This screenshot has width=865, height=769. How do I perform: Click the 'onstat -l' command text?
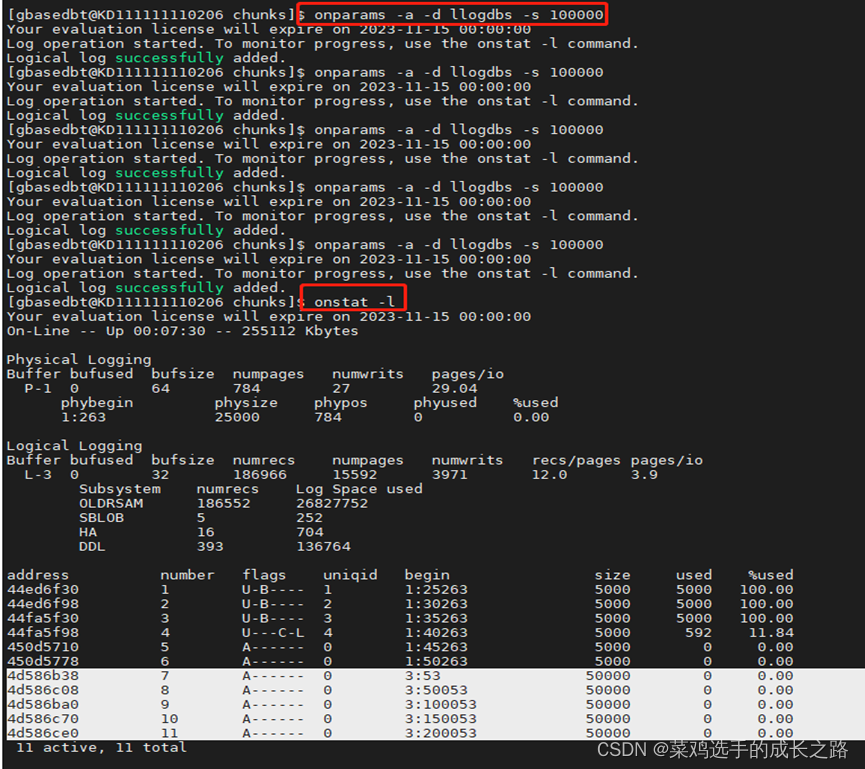point(355,302)
